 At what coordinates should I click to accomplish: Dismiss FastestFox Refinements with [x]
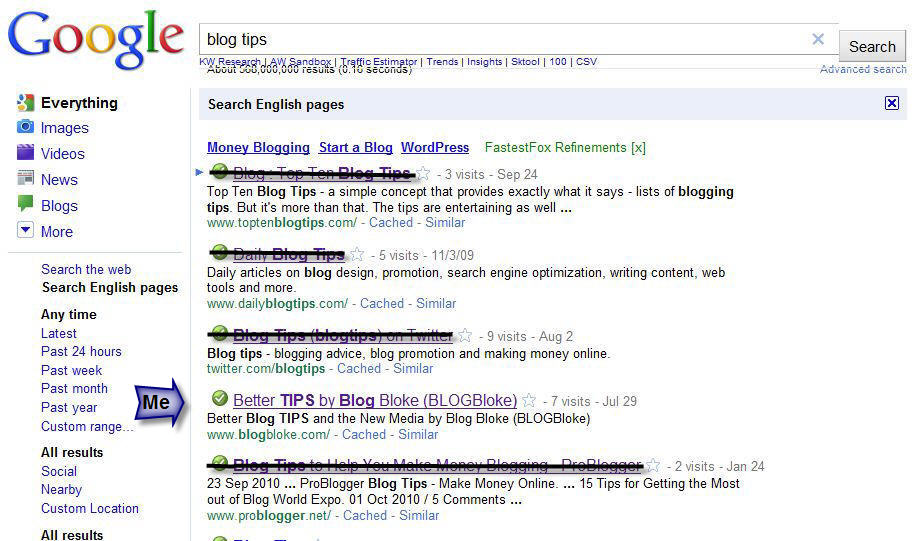tap(638, 147)
